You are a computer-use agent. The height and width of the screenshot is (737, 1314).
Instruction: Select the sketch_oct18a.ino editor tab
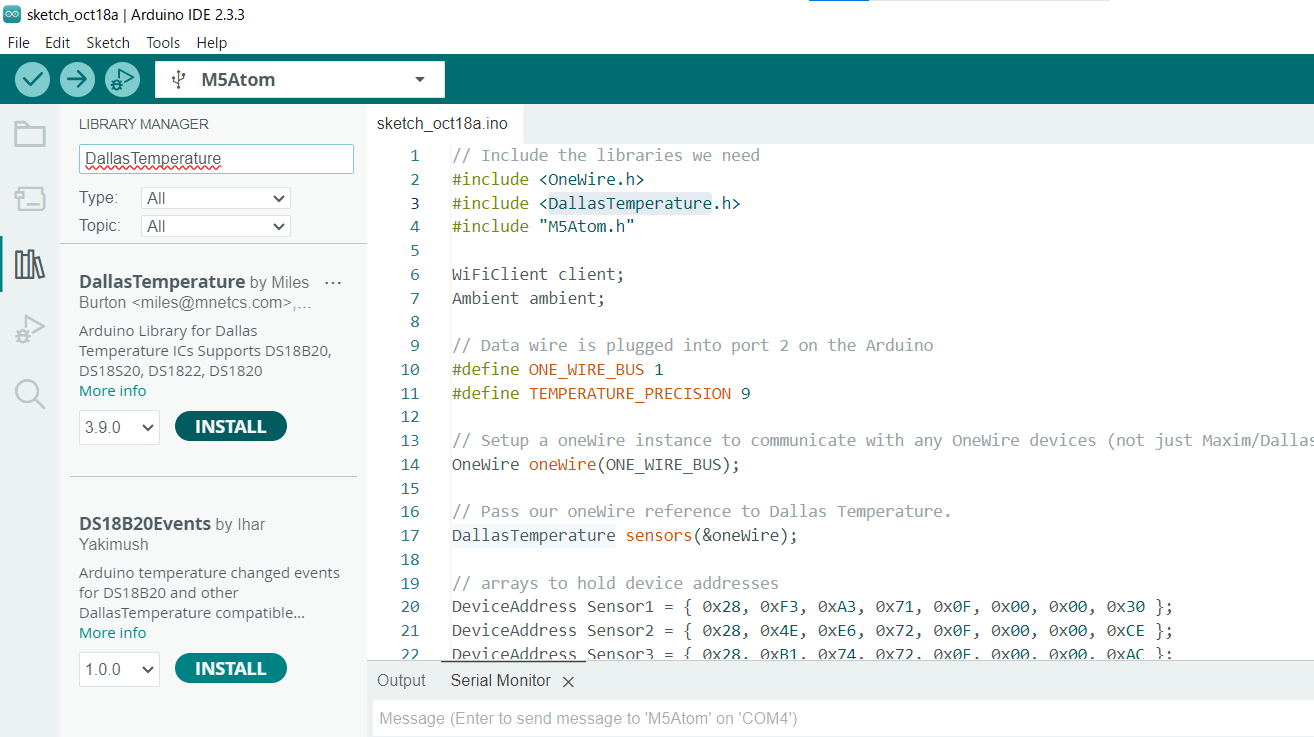coord(442,124)
